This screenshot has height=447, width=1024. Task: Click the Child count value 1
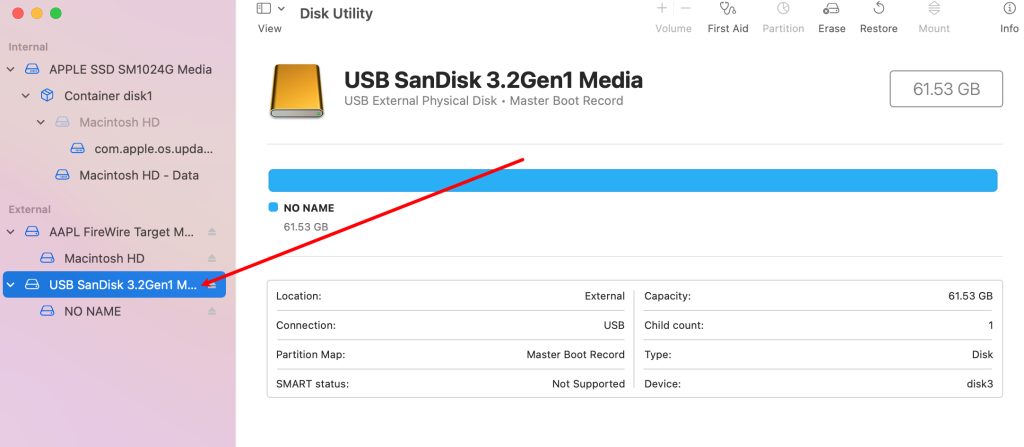tap(990, 325)
